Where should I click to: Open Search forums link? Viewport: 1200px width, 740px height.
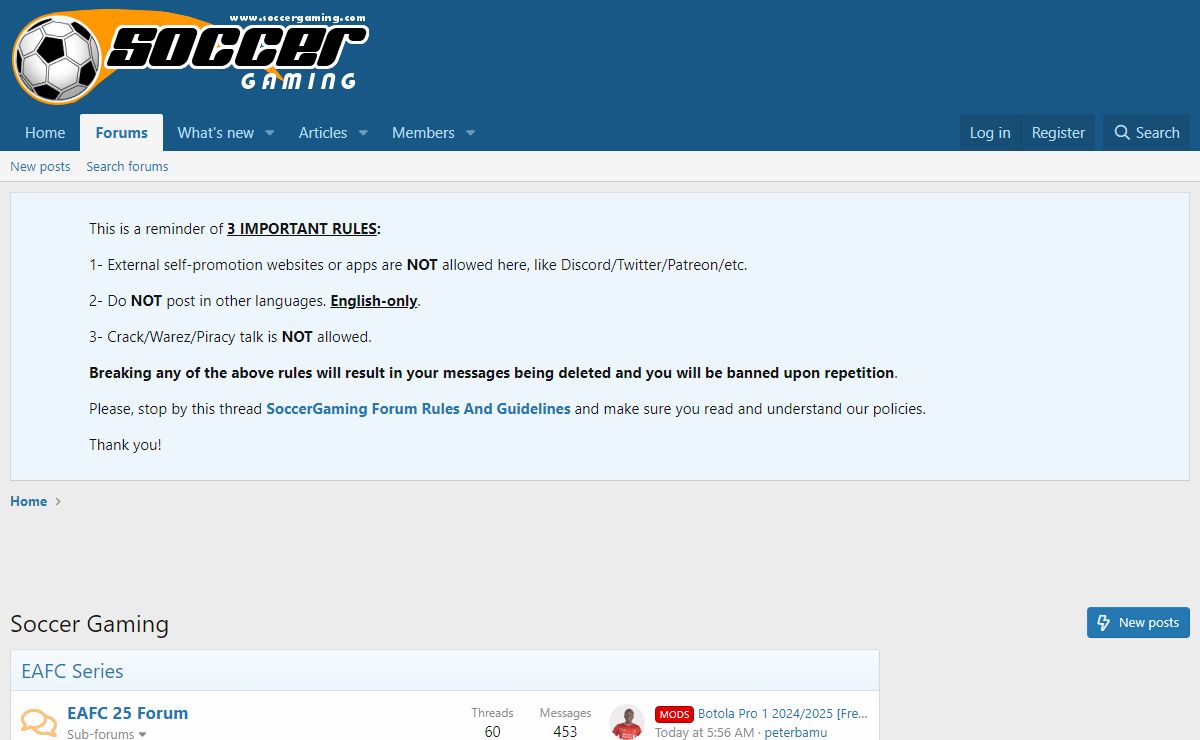pyautogui.click(x=127, y=166)
